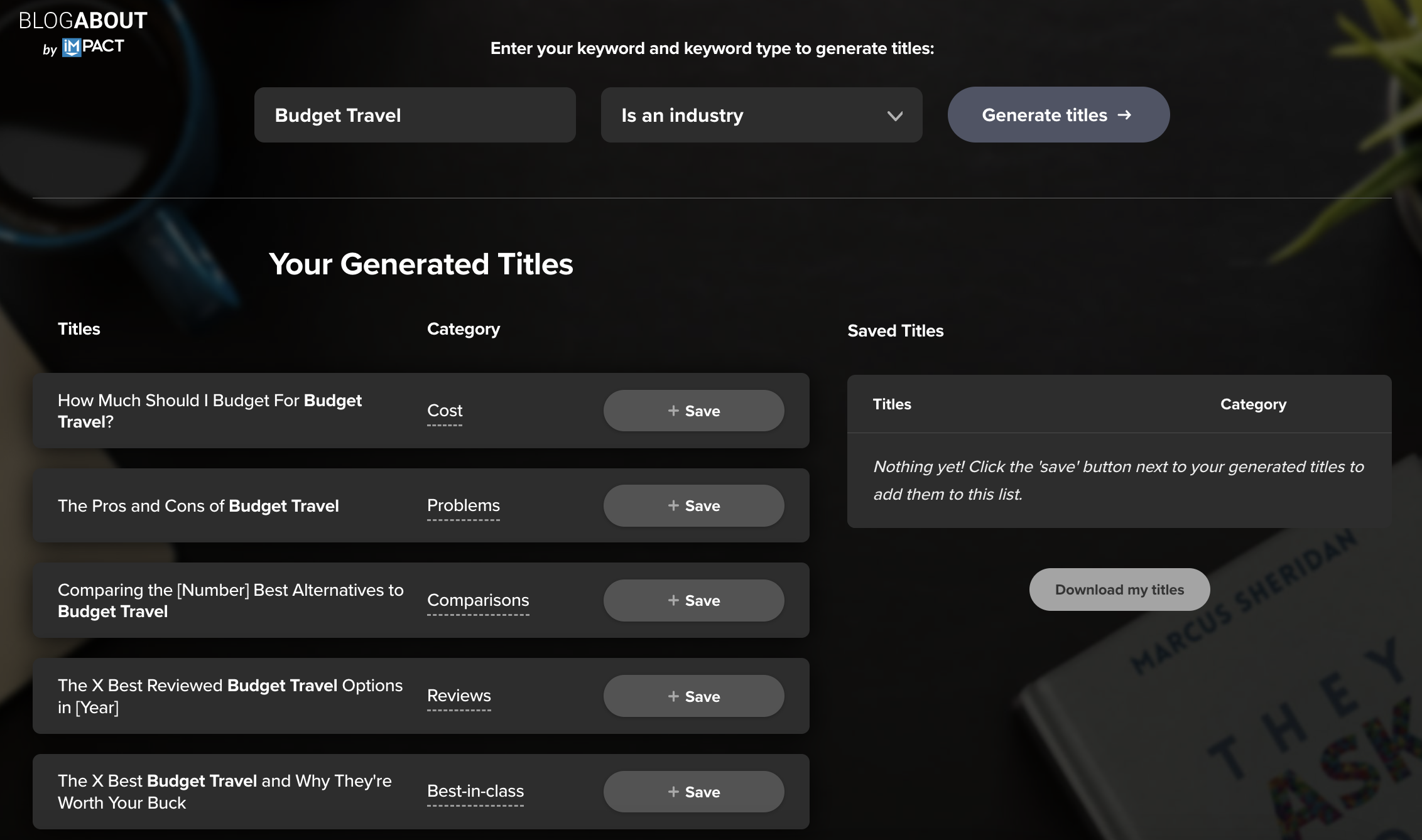Click the + Save icon for Problems category
Screen dimensions: 1422x840
point(694,505)
